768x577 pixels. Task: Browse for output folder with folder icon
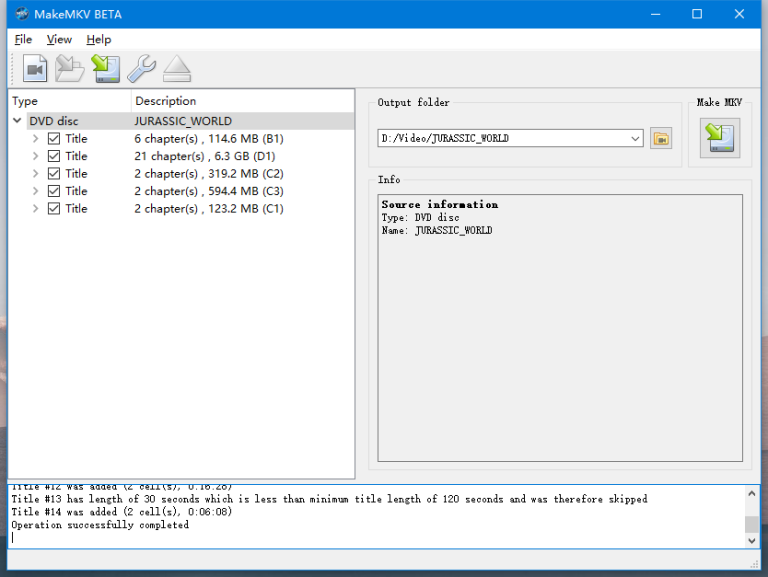(x=661, y=139)
